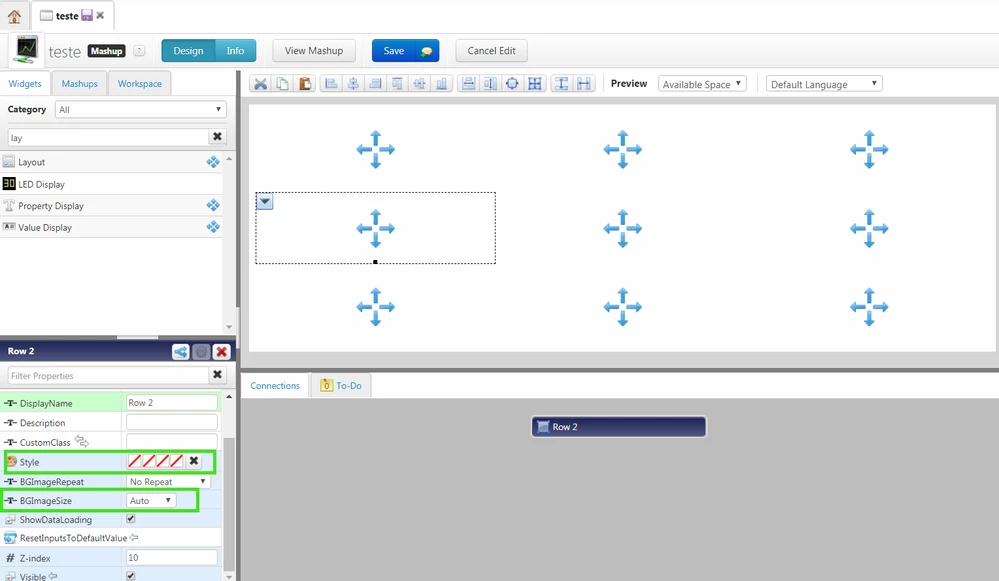Switch to the Widgets tab

[25, 83]
